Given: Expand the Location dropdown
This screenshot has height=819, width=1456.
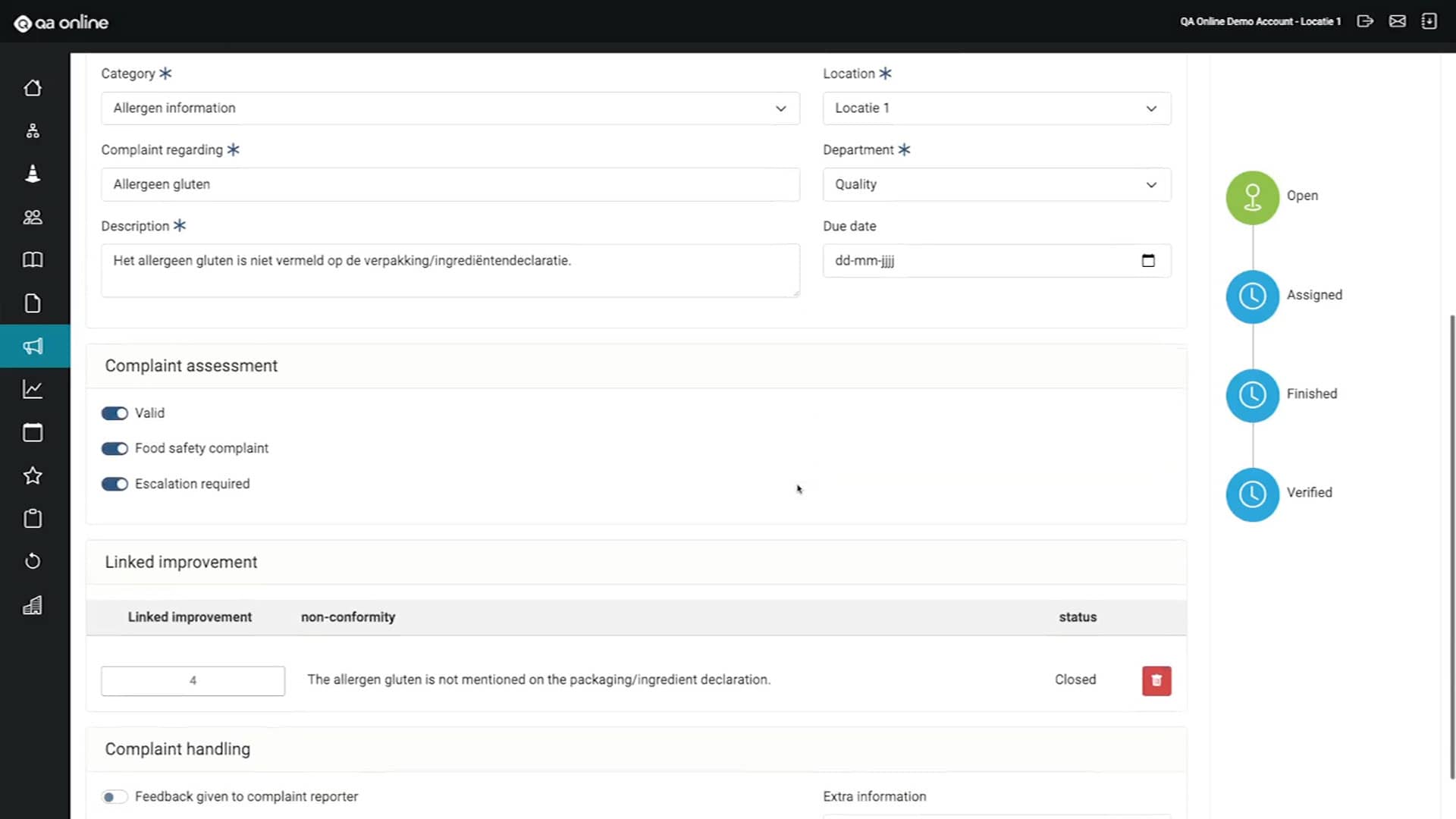Looking at the screenshot, I should tap(994, 107).
